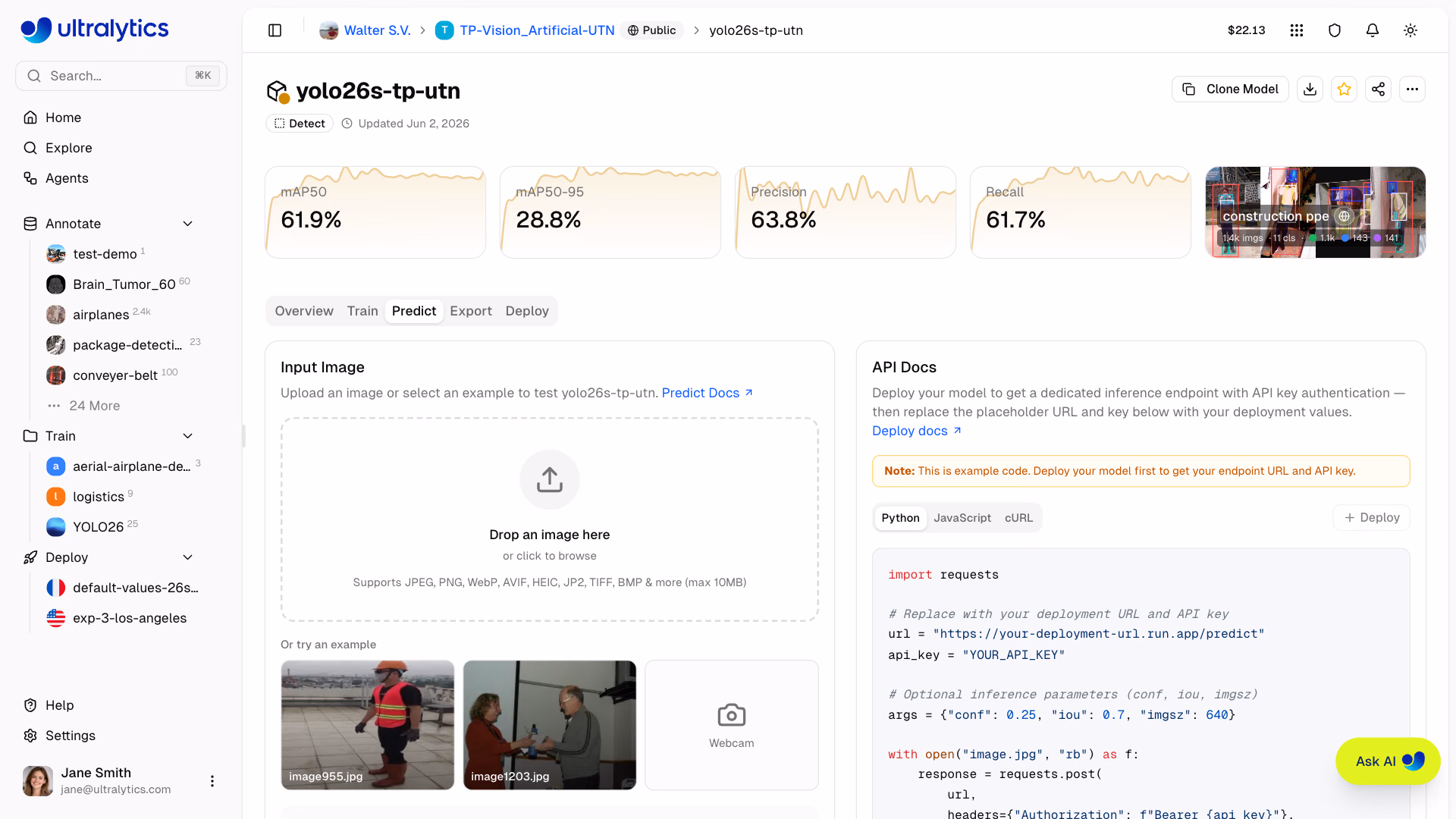Image resolution: width=1456 pixels, height=819 pixels.
Task: Open the Webcam capture option
Action: (732, 725)
